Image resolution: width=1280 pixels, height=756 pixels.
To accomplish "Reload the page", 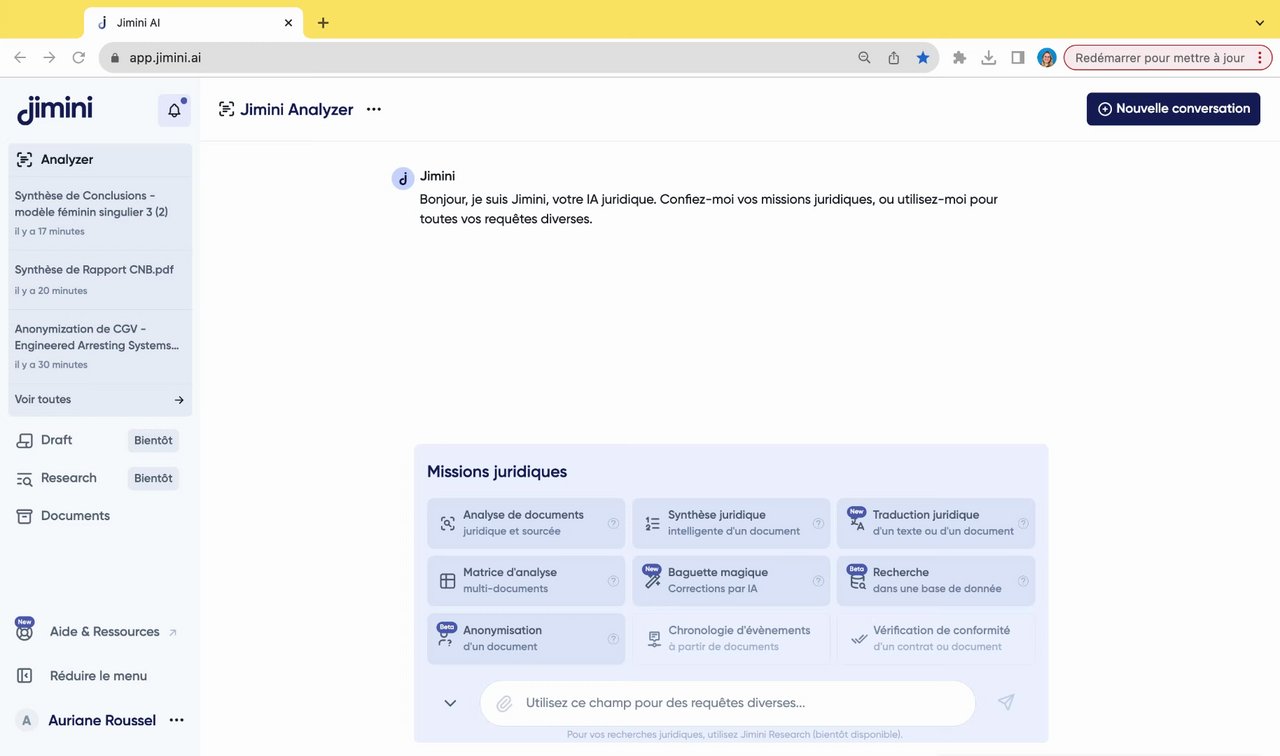I will (x=79, y=58).
